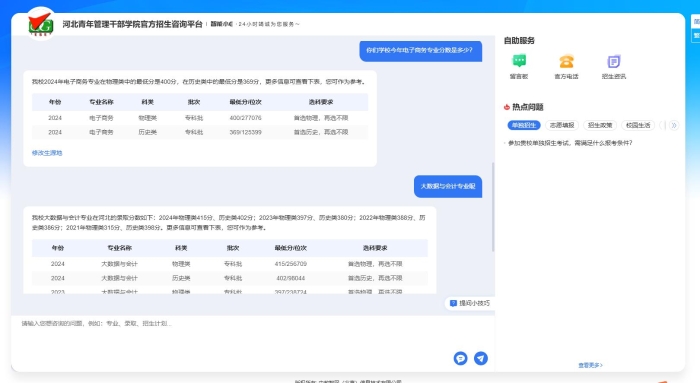Click the score cell 400/277076
700x383 pixels.
(246, 118)
